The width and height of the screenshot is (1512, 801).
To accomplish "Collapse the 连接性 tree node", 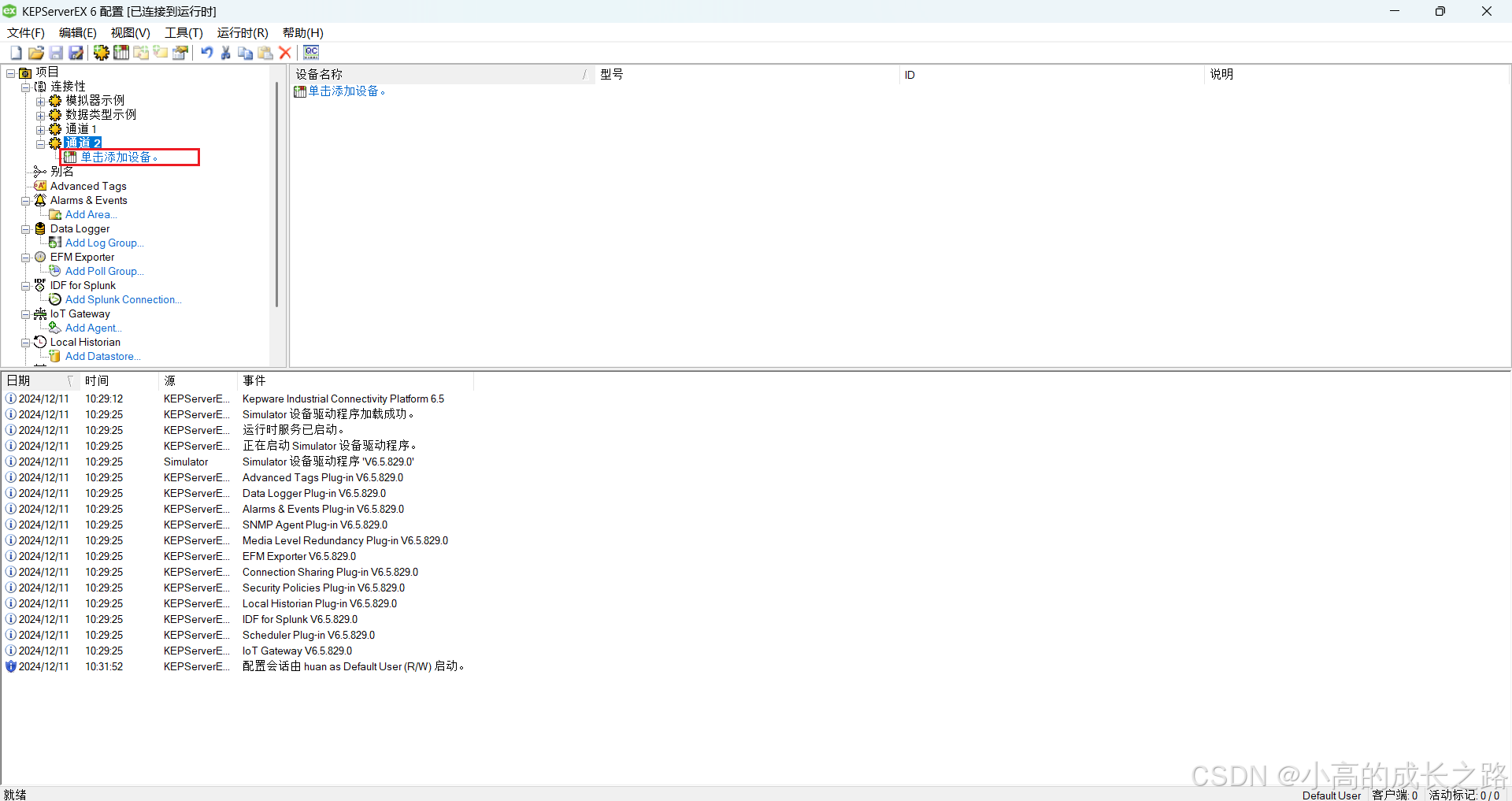I will click(x=25, y=87).
